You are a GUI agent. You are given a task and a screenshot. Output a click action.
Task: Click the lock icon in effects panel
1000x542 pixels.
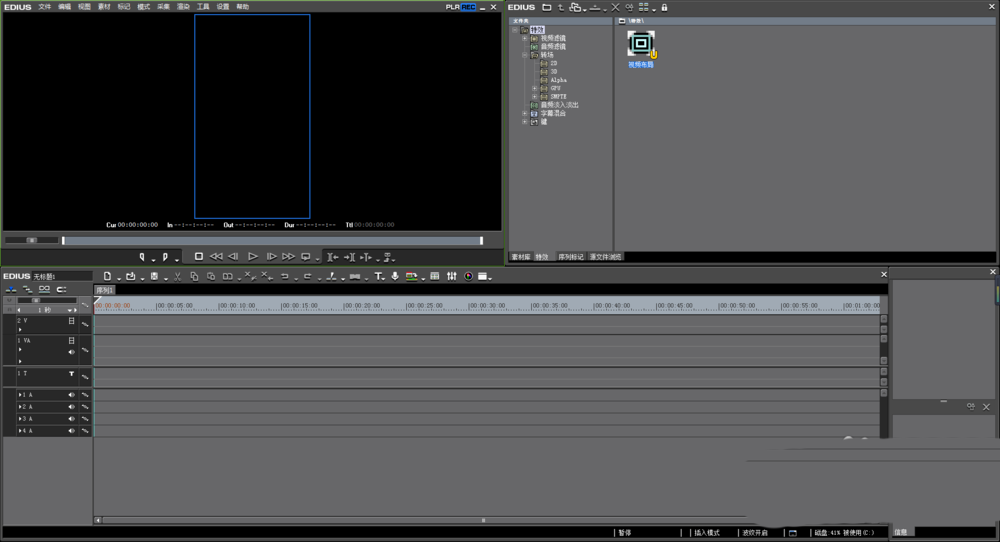664,7
